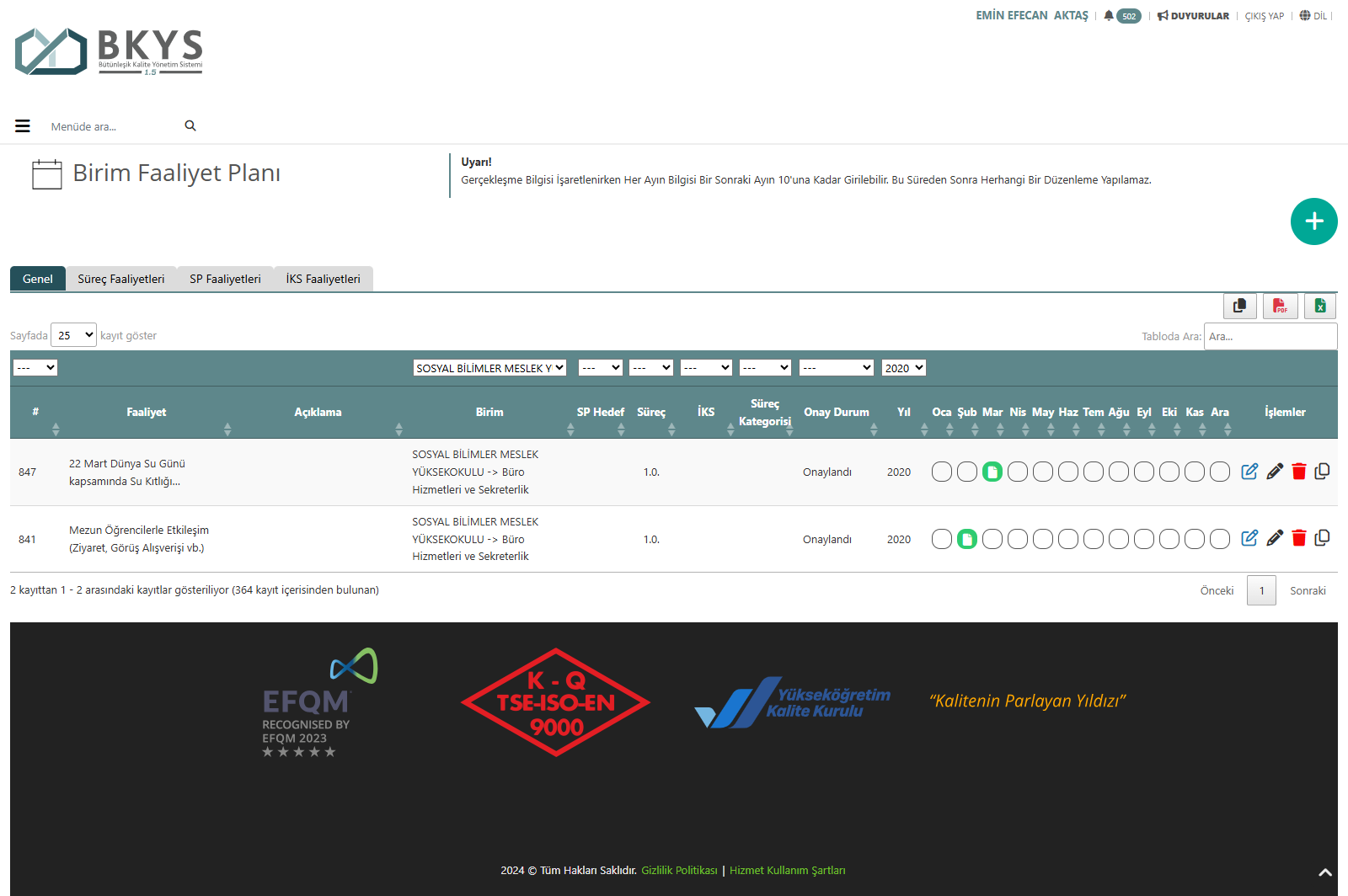Screen dimensions: 1348x896
Task: Open the hamburger menu
Action: coord(23,126)
